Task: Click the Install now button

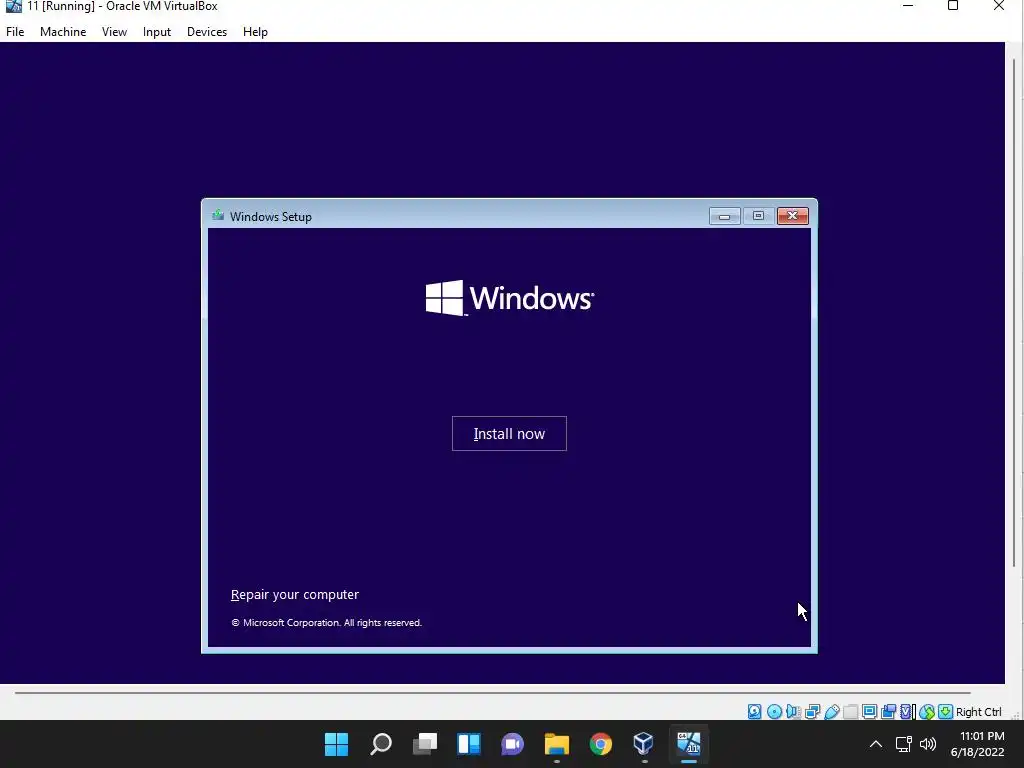Action: coord(509,434)
